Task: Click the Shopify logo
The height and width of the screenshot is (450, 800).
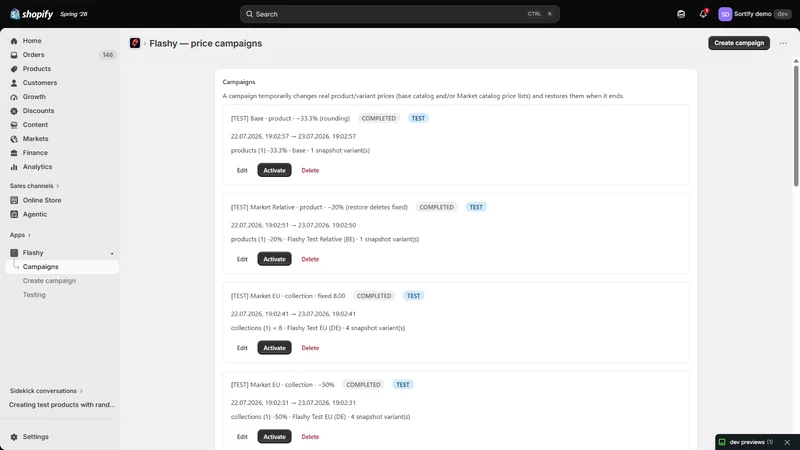Action: [x=31, y=14]
